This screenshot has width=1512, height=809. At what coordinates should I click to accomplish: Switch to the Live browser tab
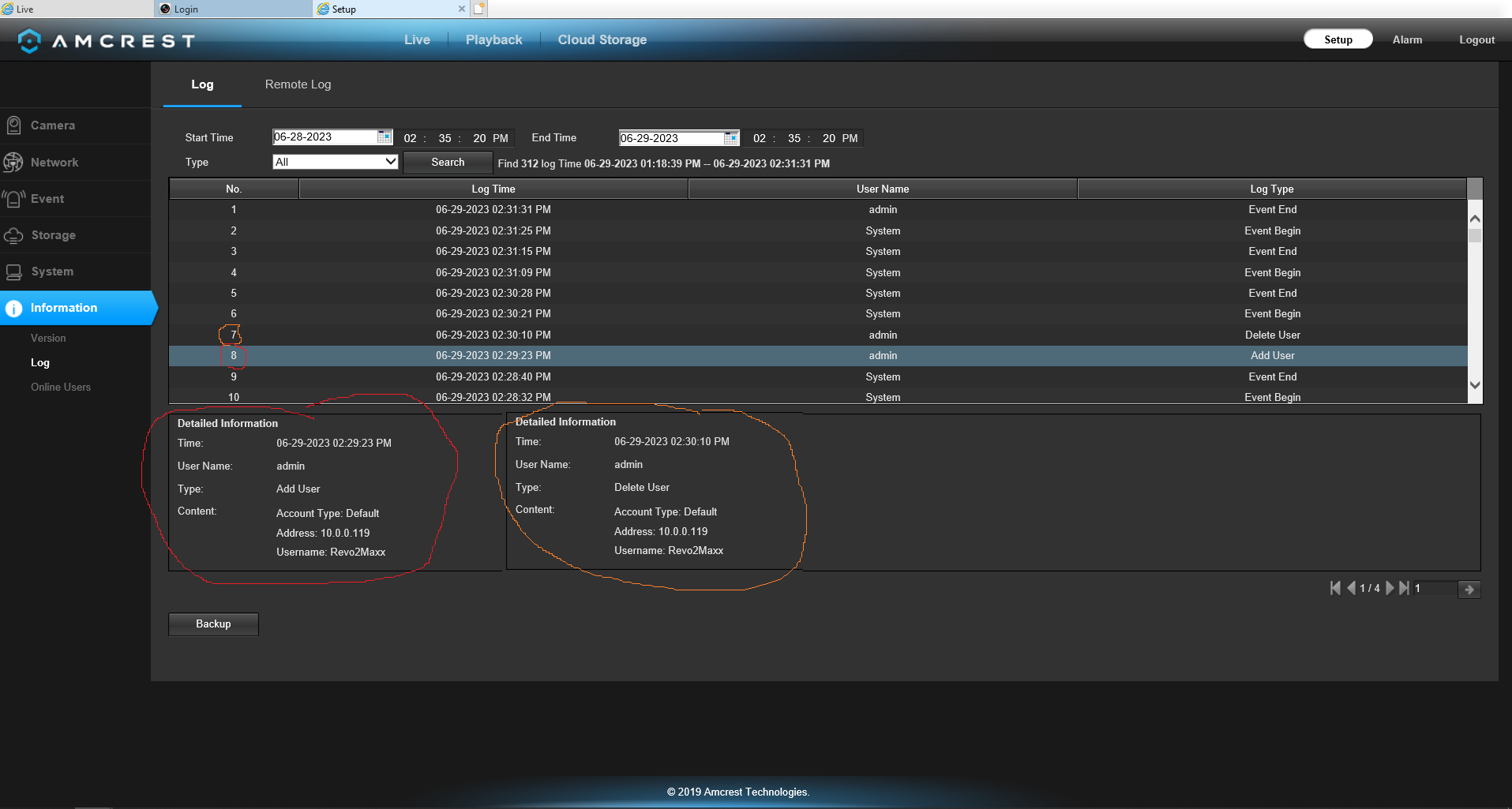[77, 9]
